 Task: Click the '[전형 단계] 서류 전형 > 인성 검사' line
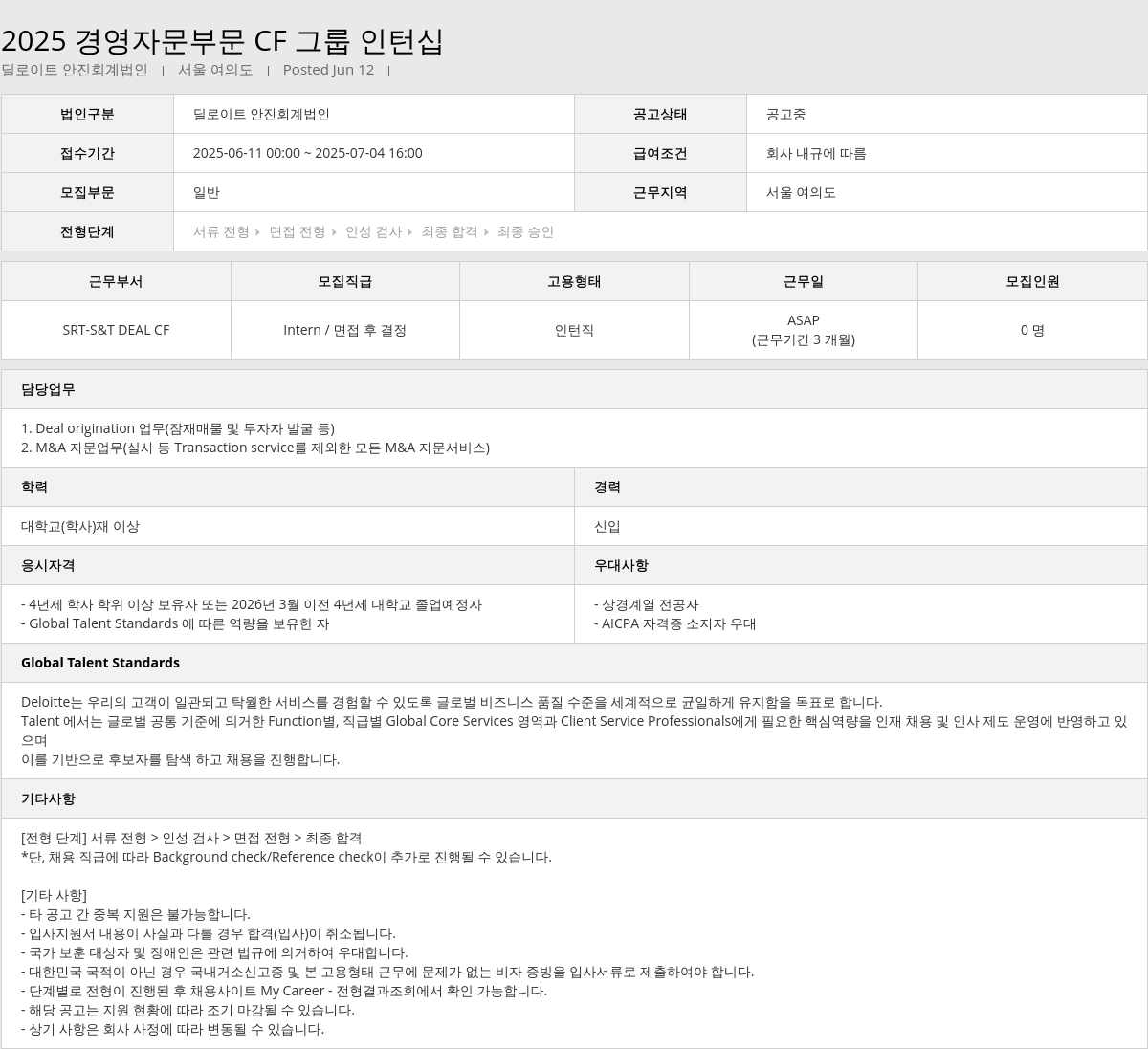(x=191, y=838)
